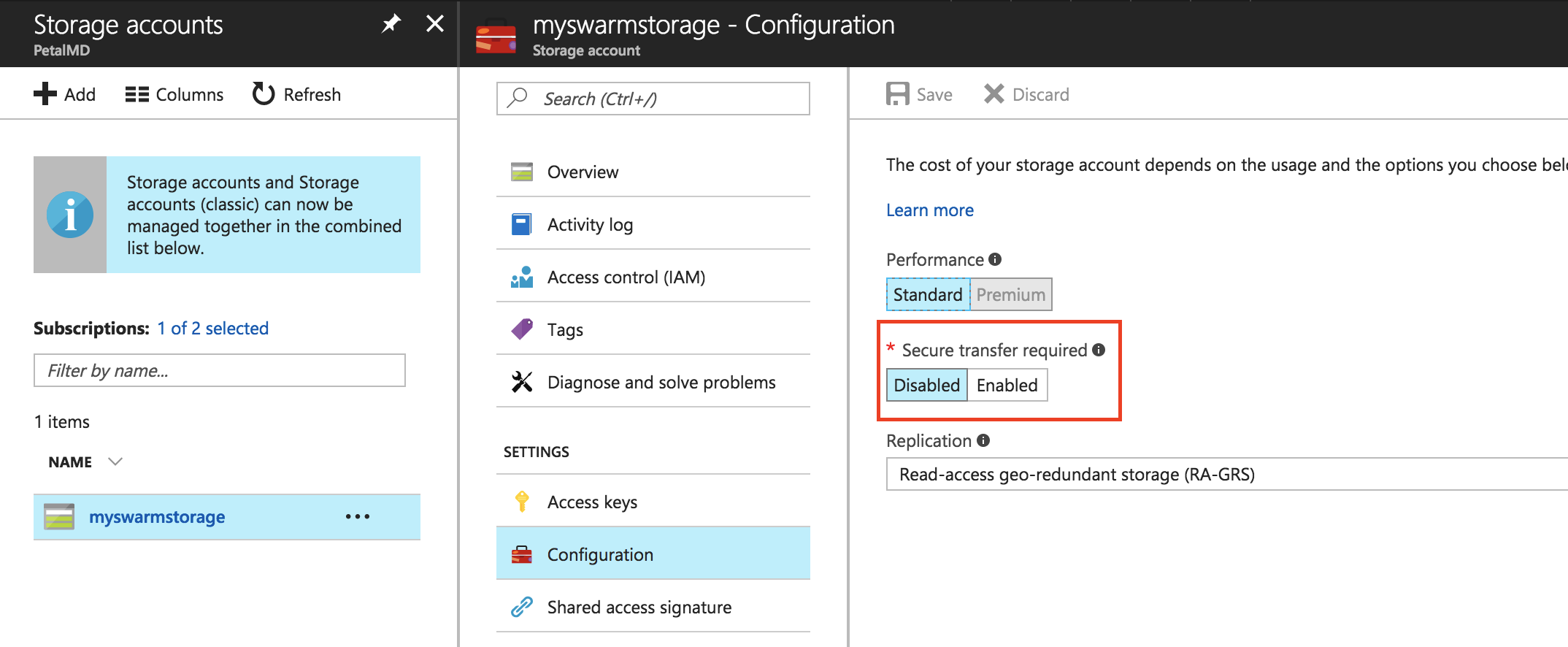Click the '1 items' count text
Viewport: 1568px width, 647px height.
pos(62,422)
